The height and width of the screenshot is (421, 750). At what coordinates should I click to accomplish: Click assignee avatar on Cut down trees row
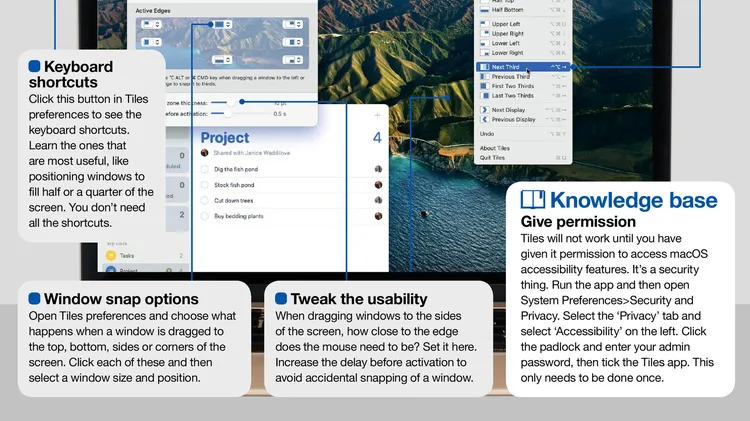[378, 200]
